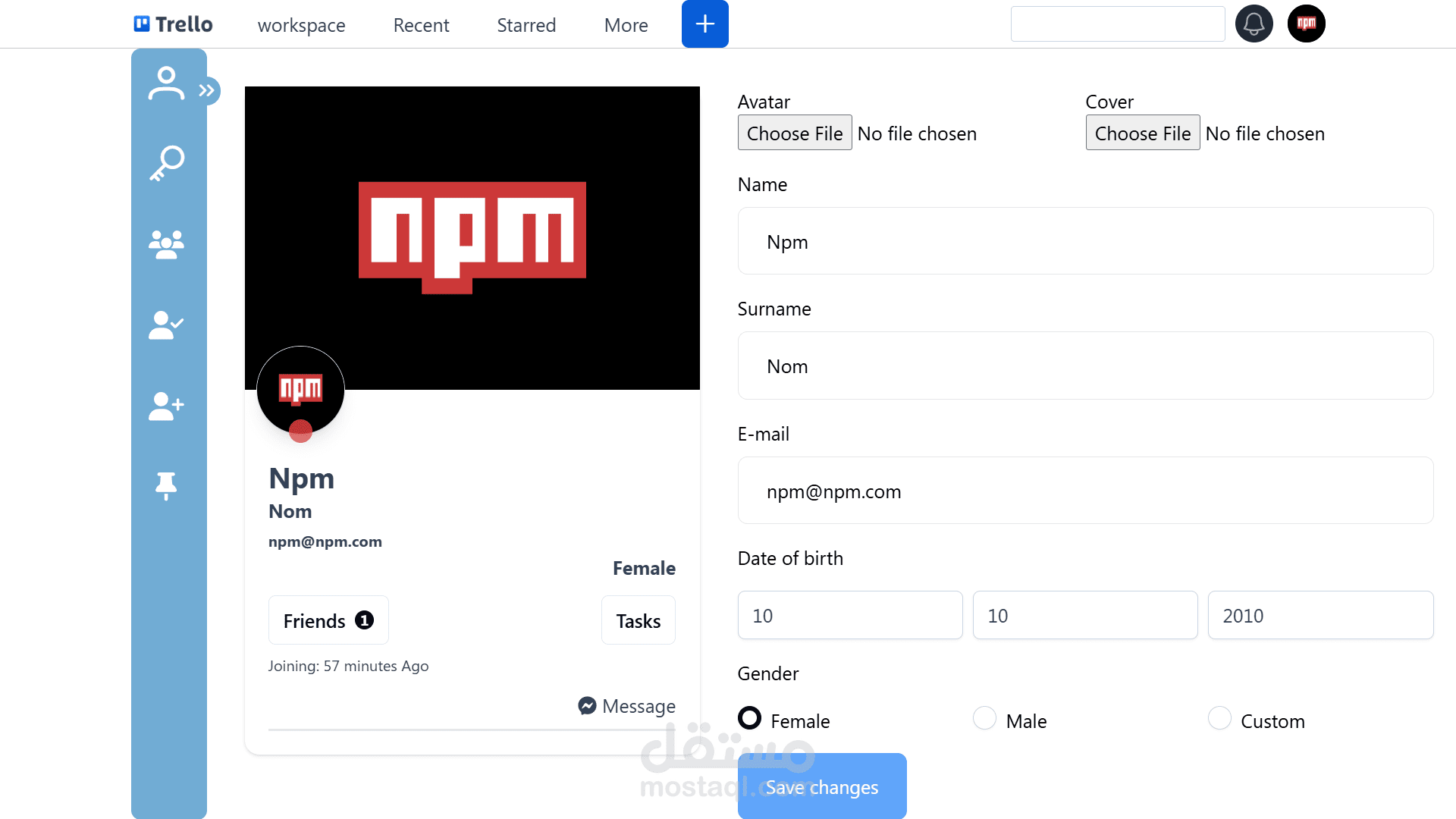Click the Save changes button

click(x=821, y=786)
